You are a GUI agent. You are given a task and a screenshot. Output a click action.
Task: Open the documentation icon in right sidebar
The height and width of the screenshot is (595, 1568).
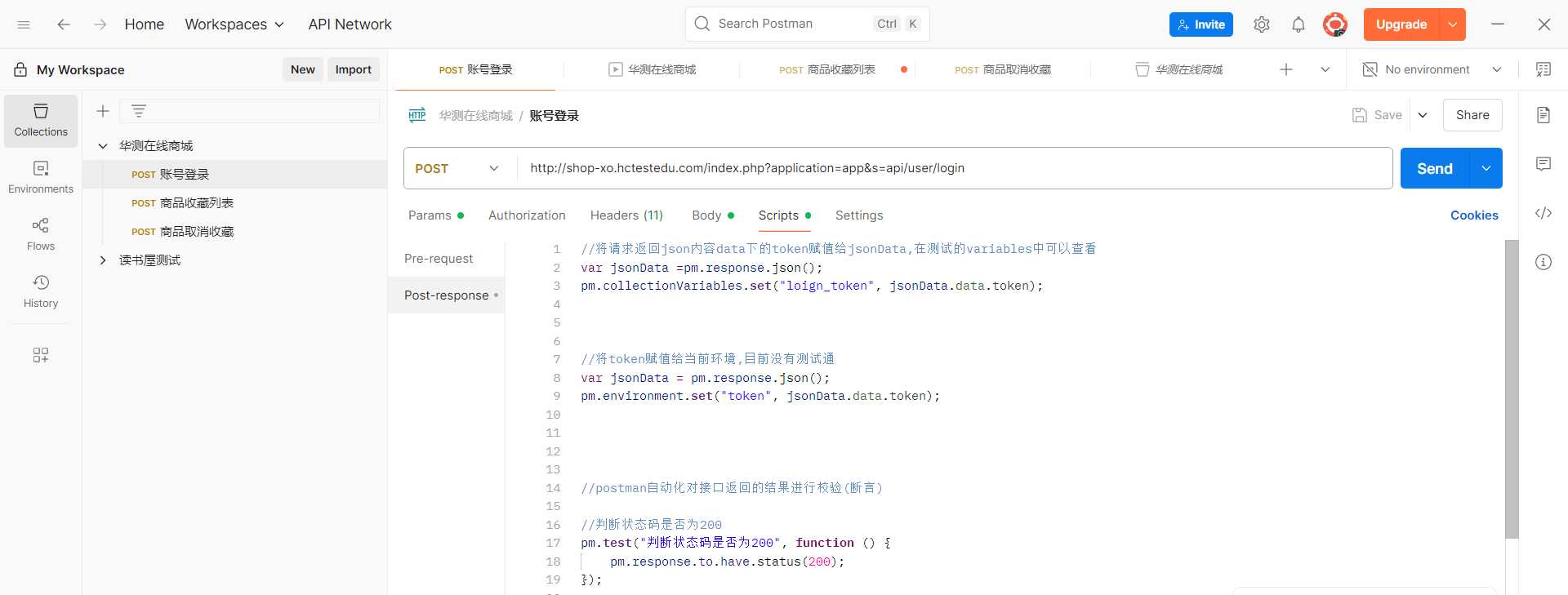1543,115
